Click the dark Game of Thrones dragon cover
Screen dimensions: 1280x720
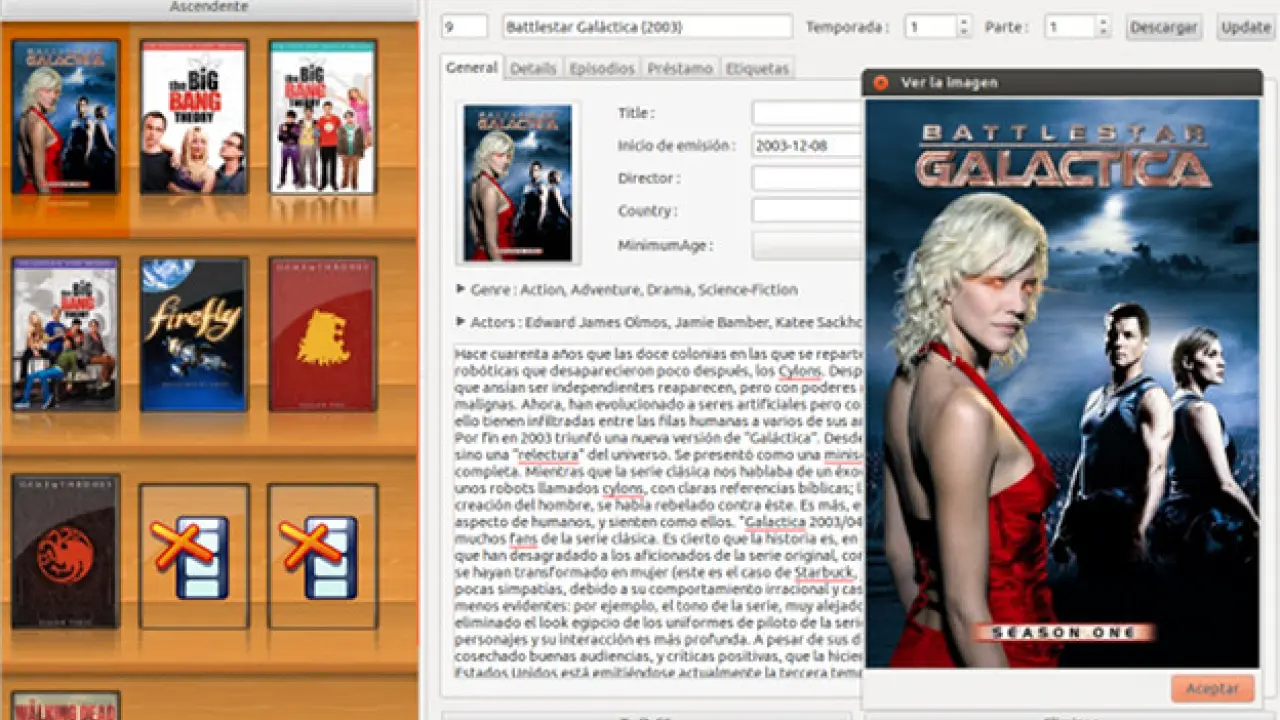(65, 552)
